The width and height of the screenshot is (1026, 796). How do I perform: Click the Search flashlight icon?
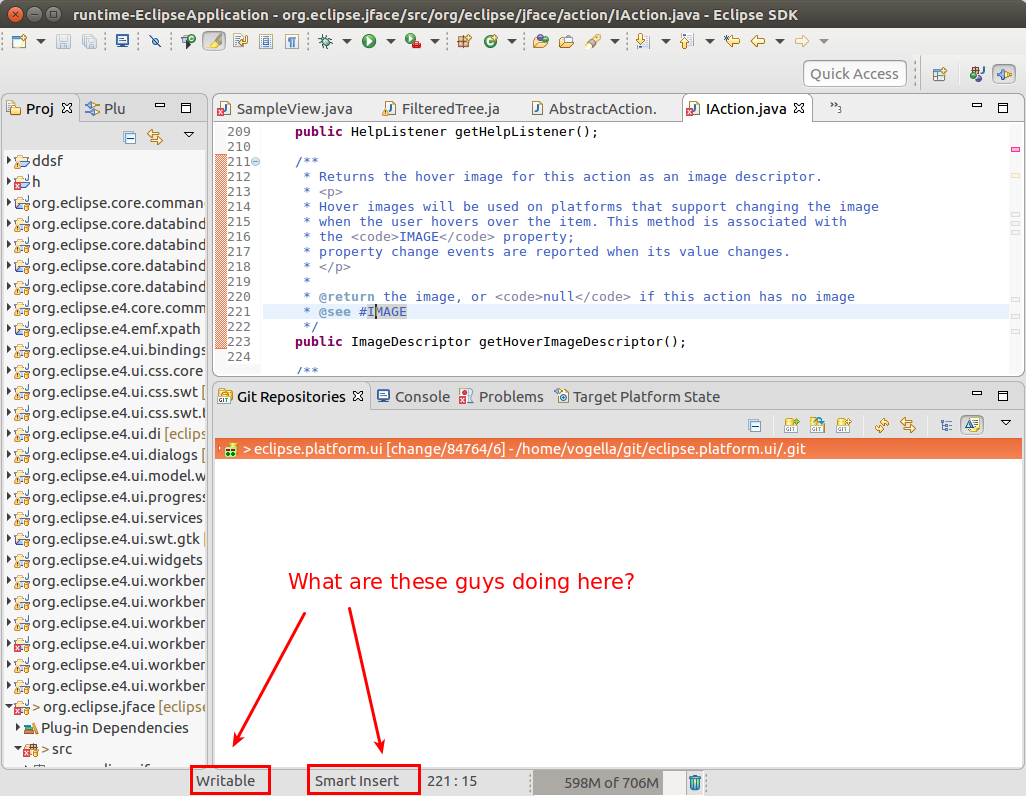pyautogui.click(x=593, y=41)
